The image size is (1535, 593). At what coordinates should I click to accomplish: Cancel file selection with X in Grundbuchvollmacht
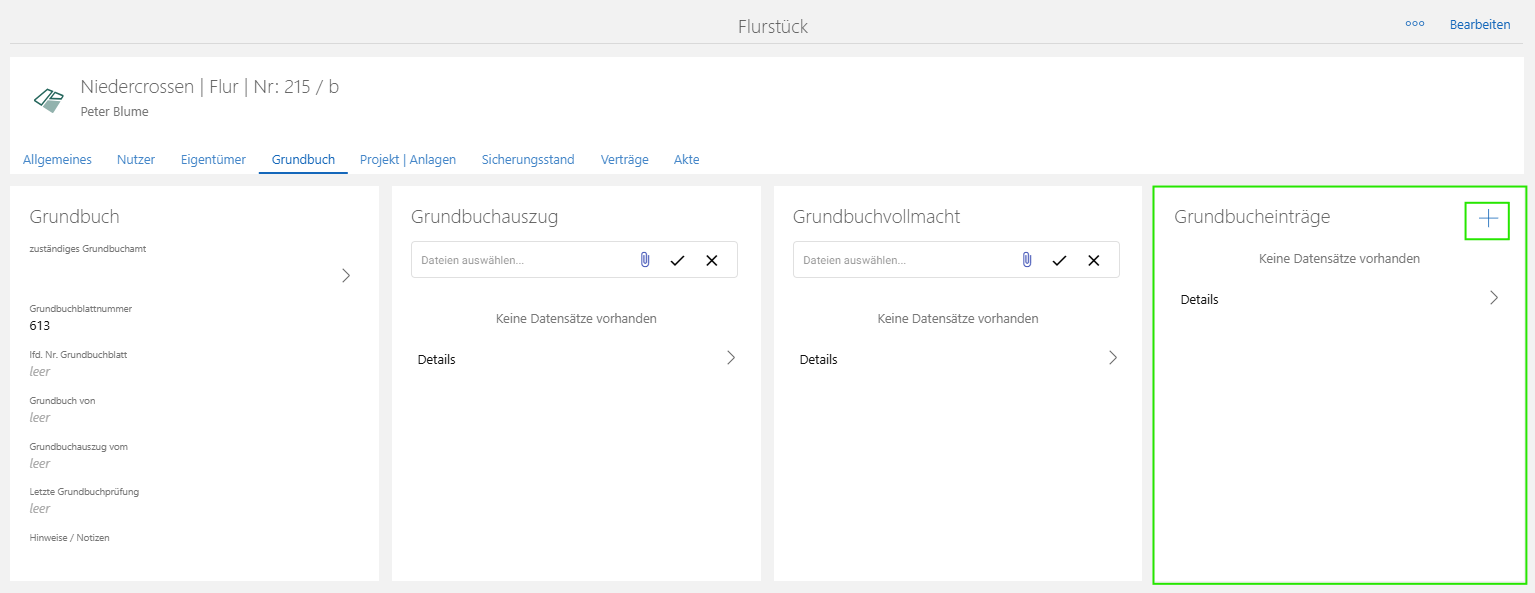pos(1094,260)
